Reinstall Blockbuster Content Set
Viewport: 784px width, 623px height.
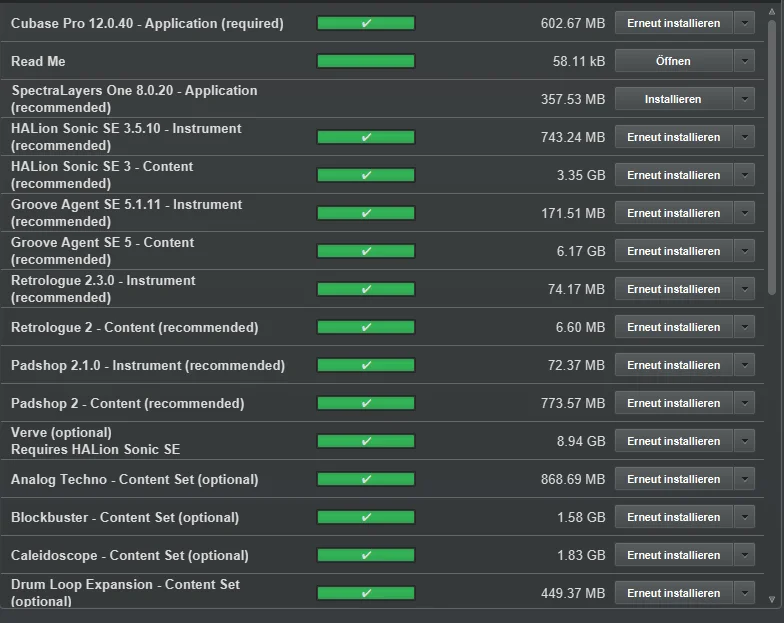pos(674,517)
